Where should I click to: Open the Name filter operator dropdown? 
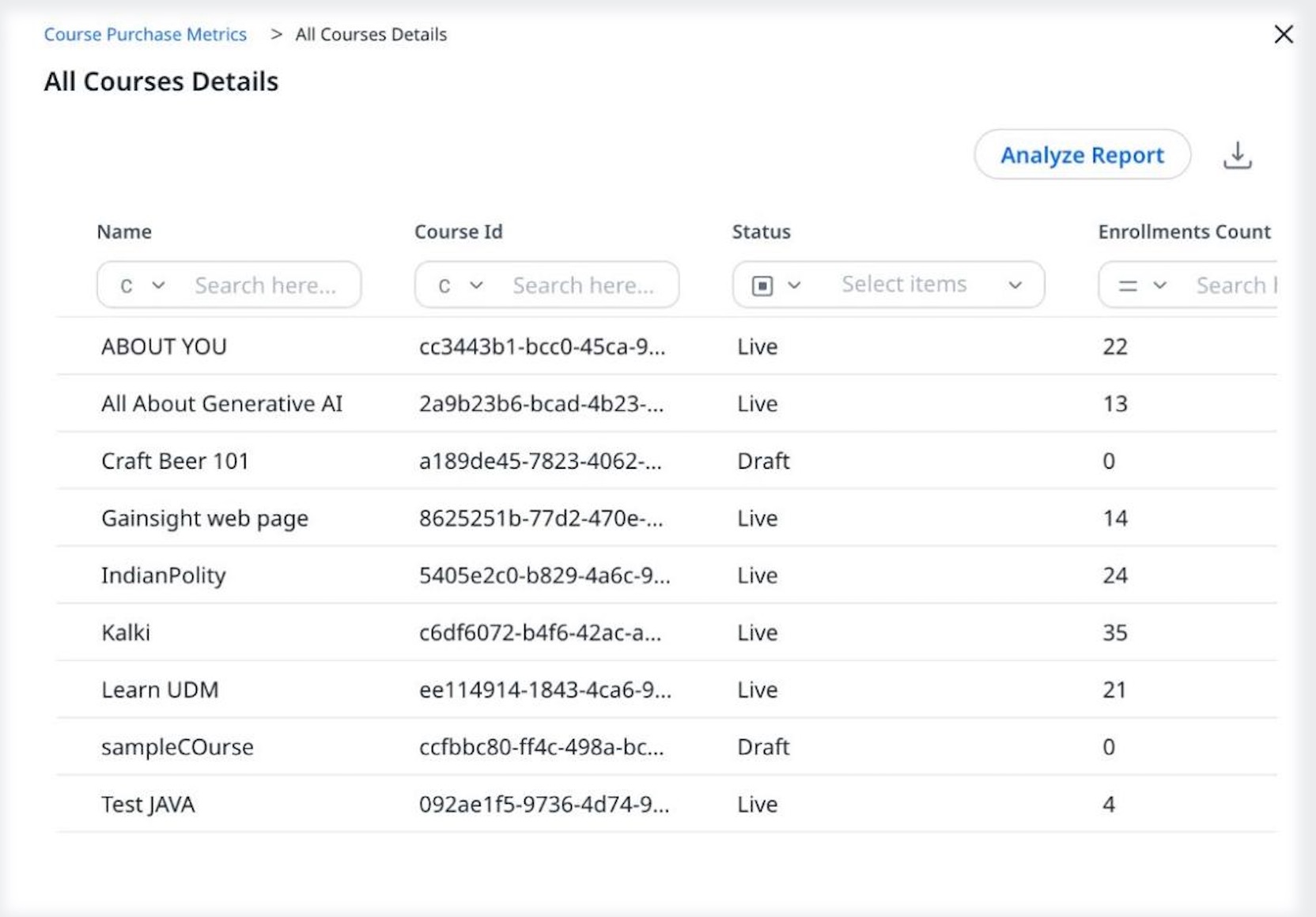[x=161, y=285]
